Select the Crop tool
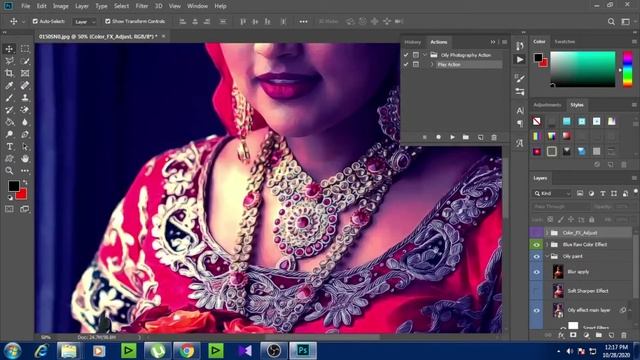 9,73
